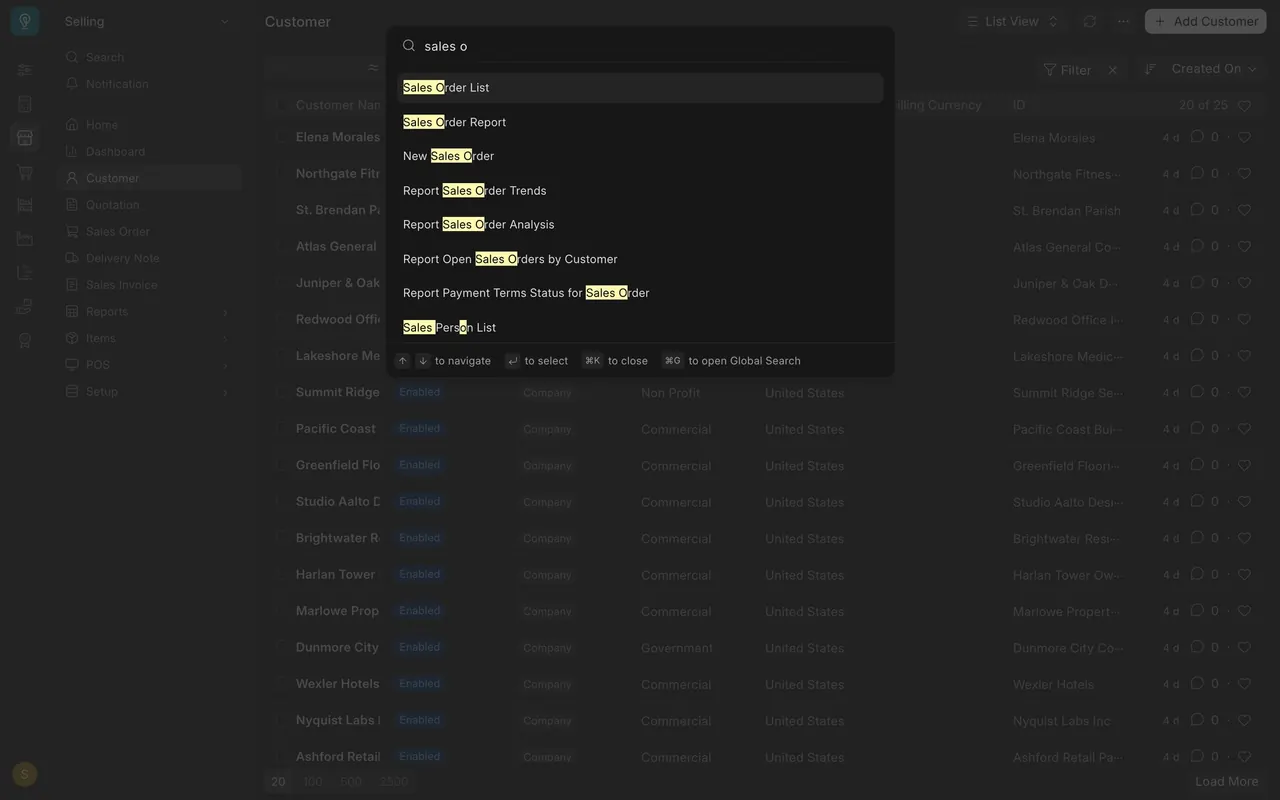Like the Elena Morales row with heart
Viewport: 1280px width, 800px height.
pos(1244,137)
